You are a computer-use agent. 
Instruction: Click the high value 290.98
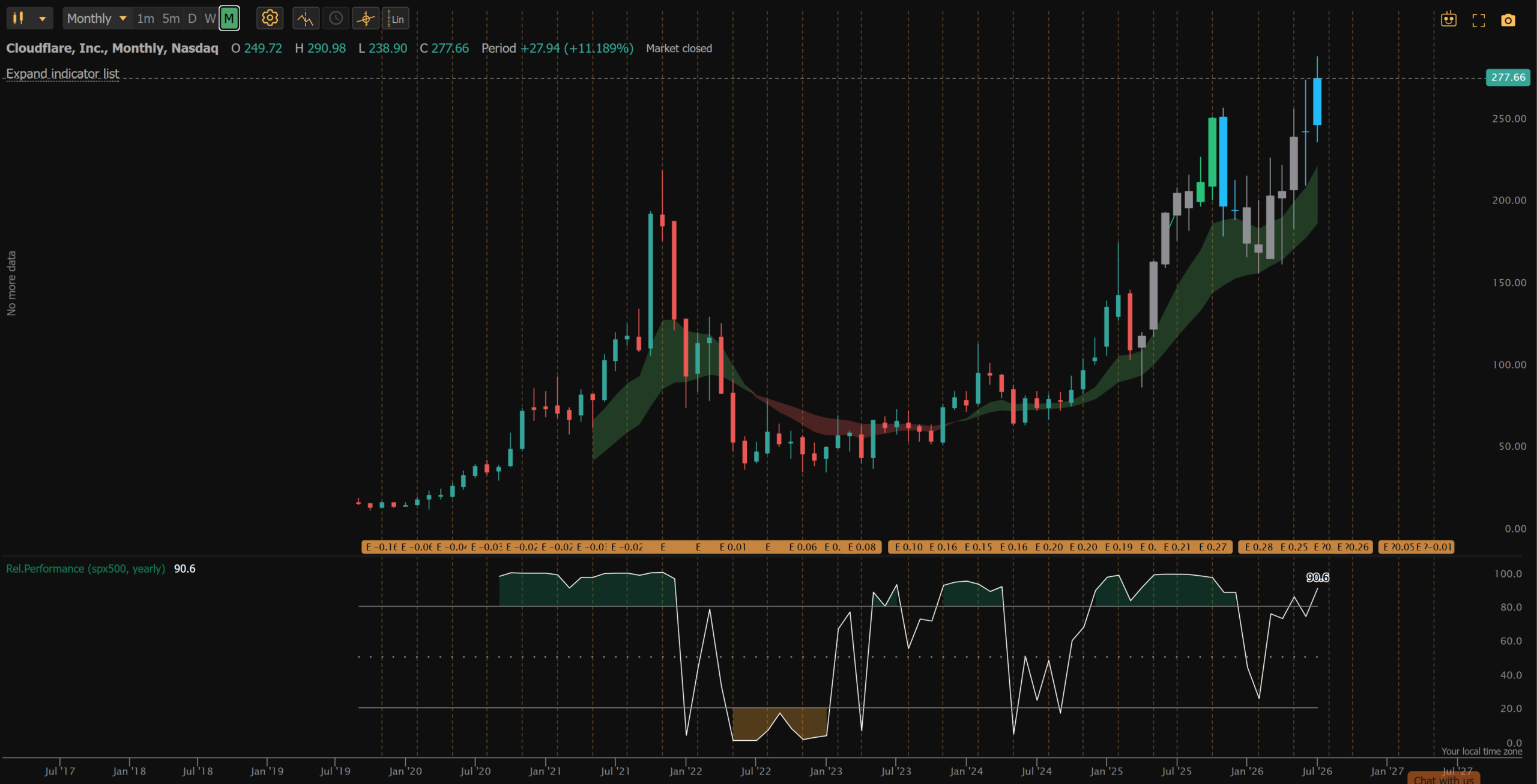(x=327, y=49)
